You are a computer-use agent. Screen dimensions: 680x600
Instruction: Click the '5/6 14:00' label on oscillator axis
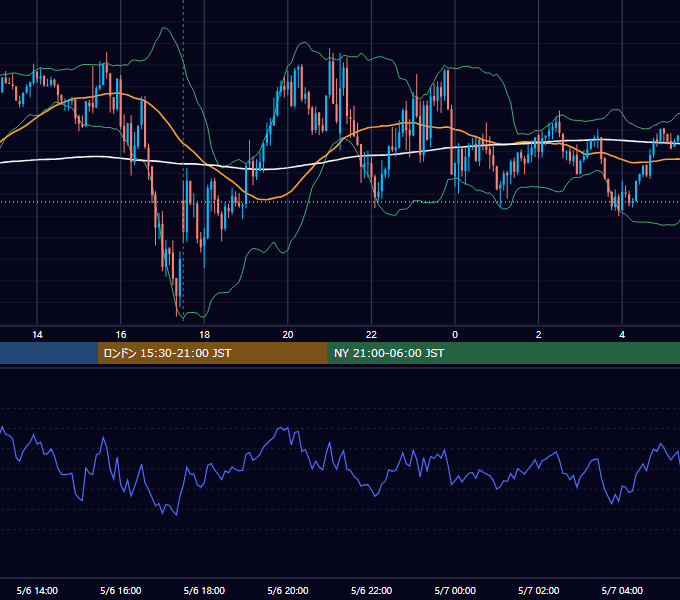tap(37, 590)
